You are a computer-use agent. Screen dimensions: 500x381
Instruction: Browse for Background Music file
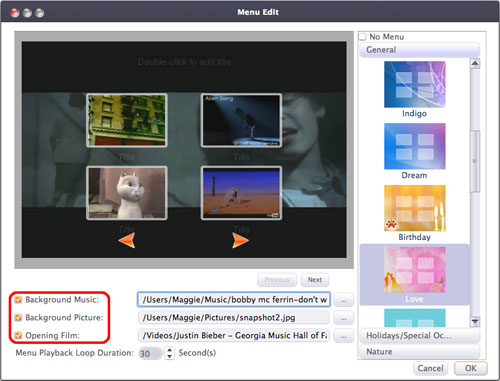343,300
